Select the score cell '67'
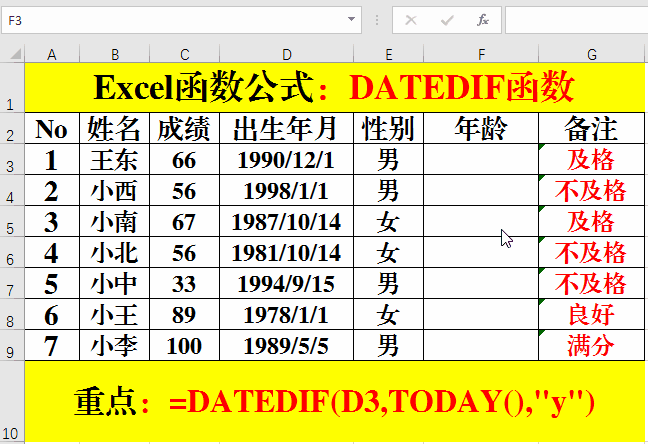648x444 pixels. click(184, 221)
